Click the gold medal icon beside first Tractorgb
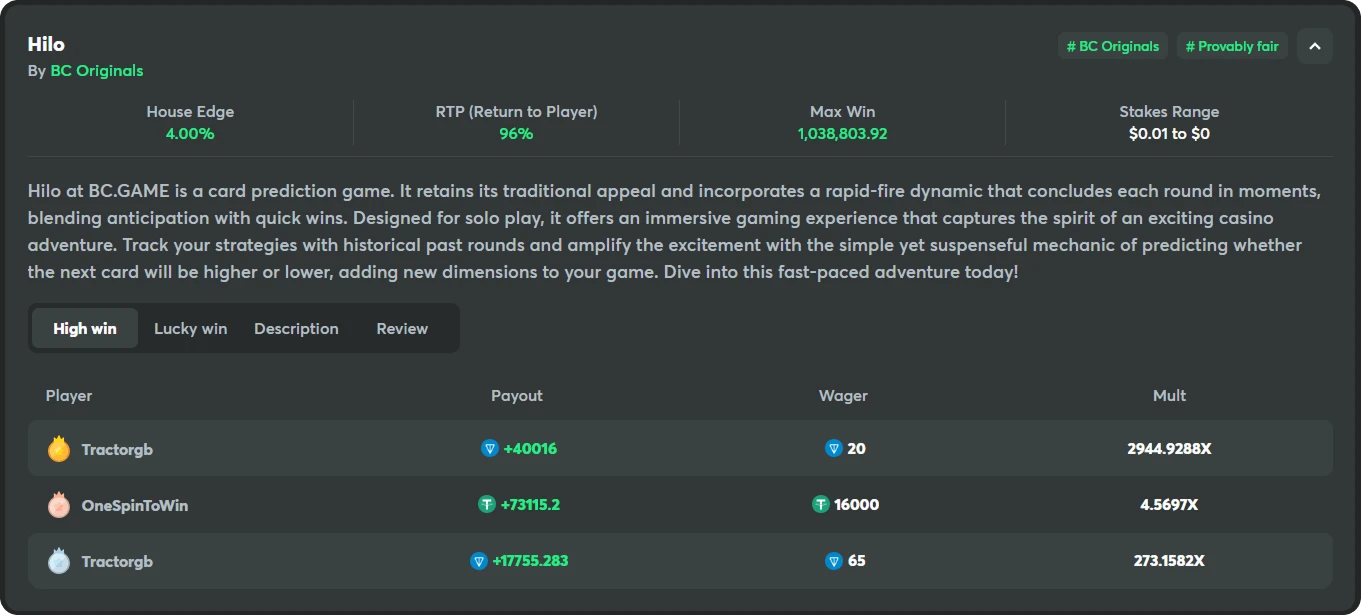 [x=59, y=449]
